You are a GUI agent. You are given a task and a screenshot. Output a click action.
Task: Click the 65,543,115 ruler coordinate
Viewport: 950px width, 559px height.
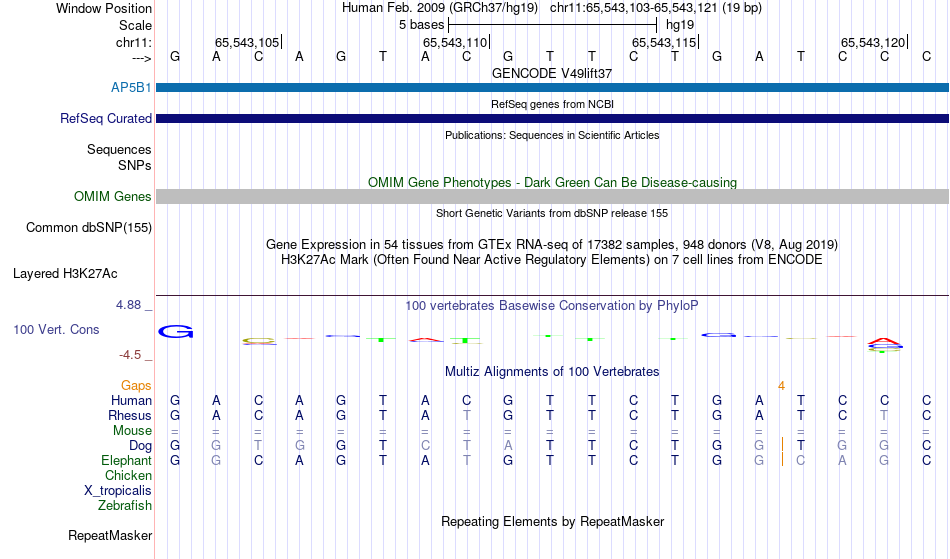click(x=663, y=42)
